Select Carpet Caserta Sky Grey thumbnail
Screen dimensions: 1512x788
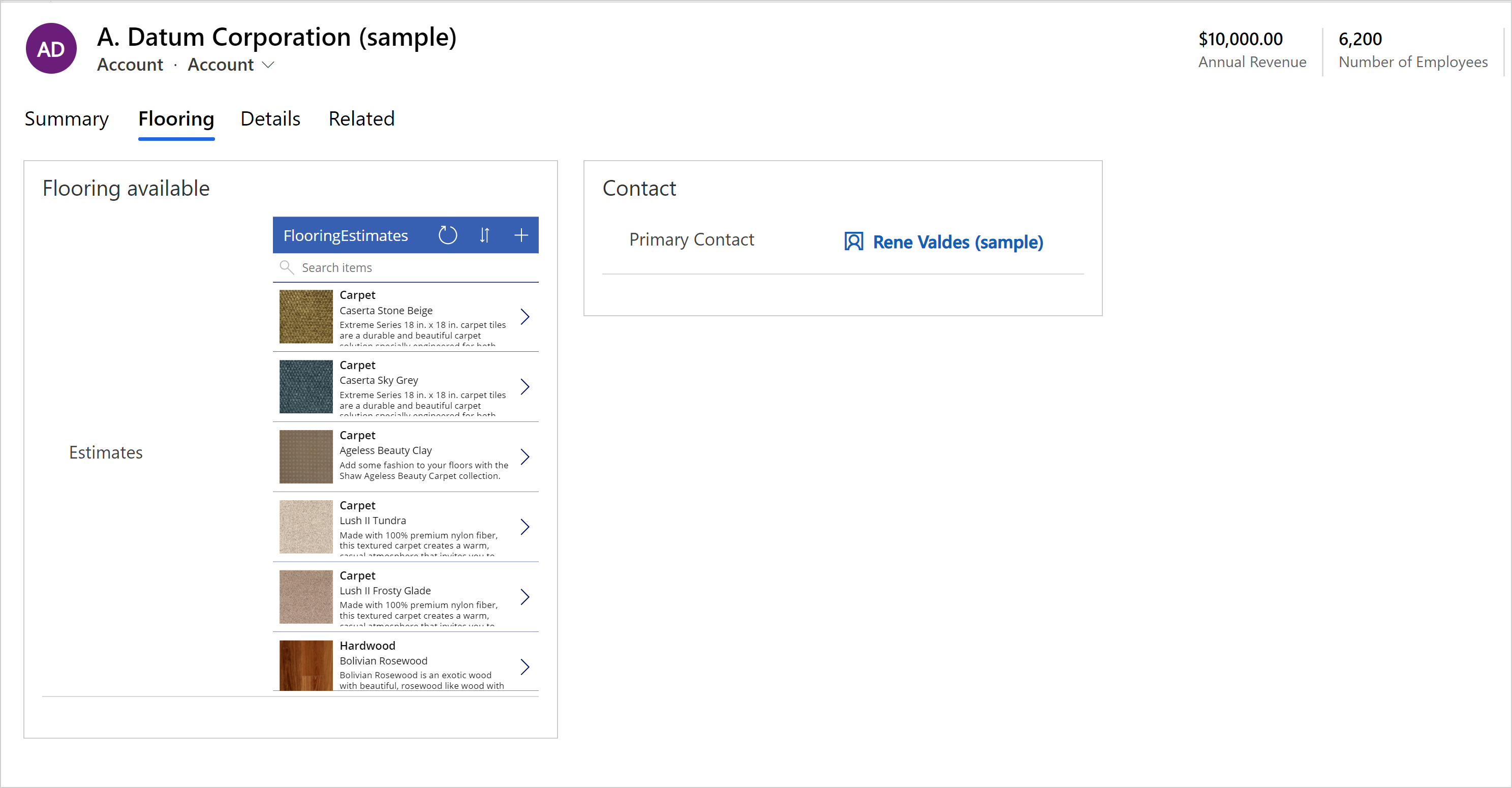(305, 388)
